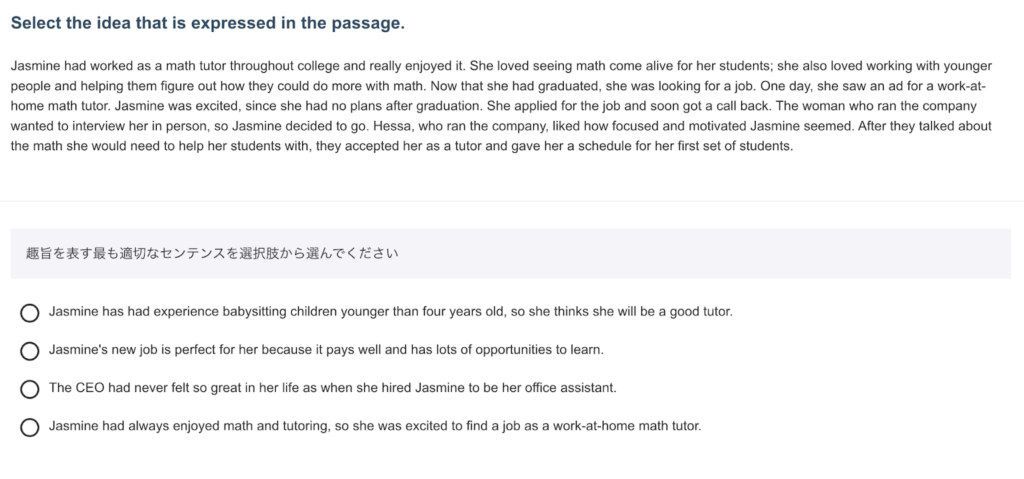This screenshot has width=1024, height=479.
Task: Select the babysitting experience answer radio button
Action: [30, 313]
